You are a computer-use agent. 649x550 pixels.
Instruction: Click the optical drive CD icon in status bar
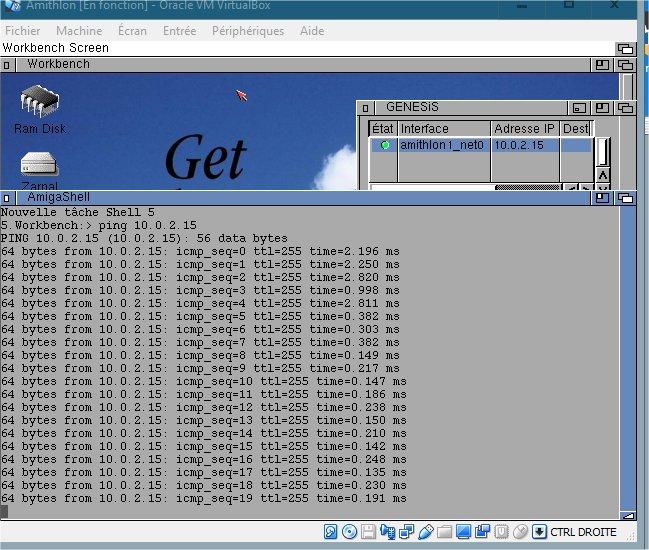(x=349, y=532)
